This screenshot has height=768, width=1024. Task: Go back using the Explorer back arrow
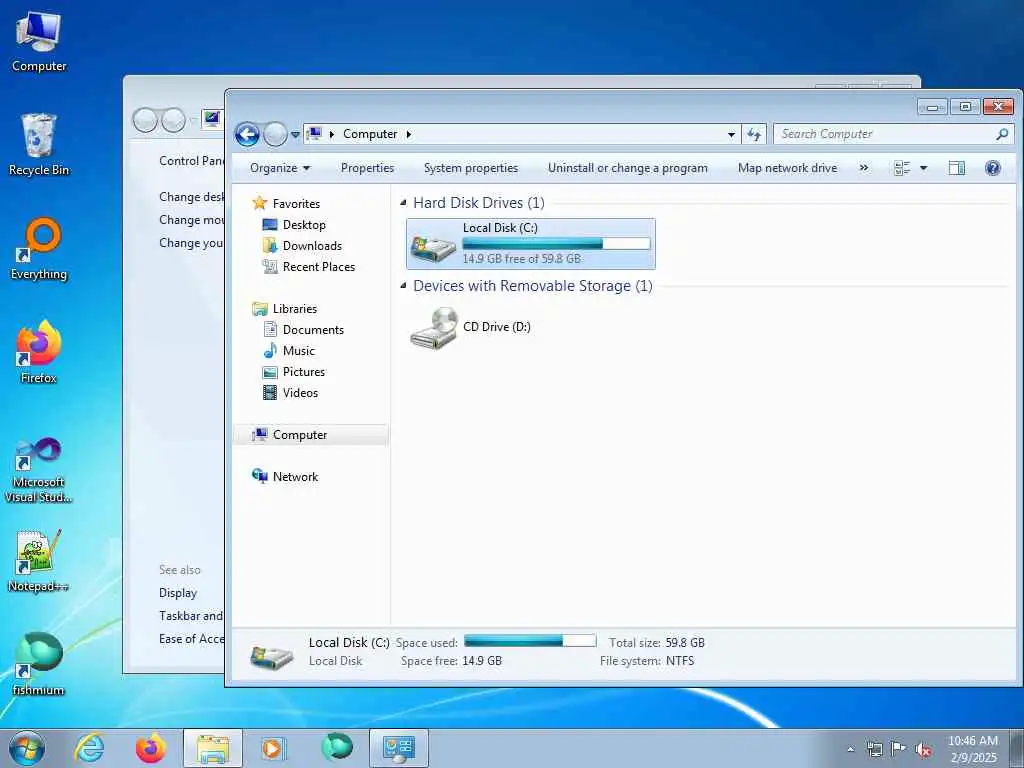(247, 135)
